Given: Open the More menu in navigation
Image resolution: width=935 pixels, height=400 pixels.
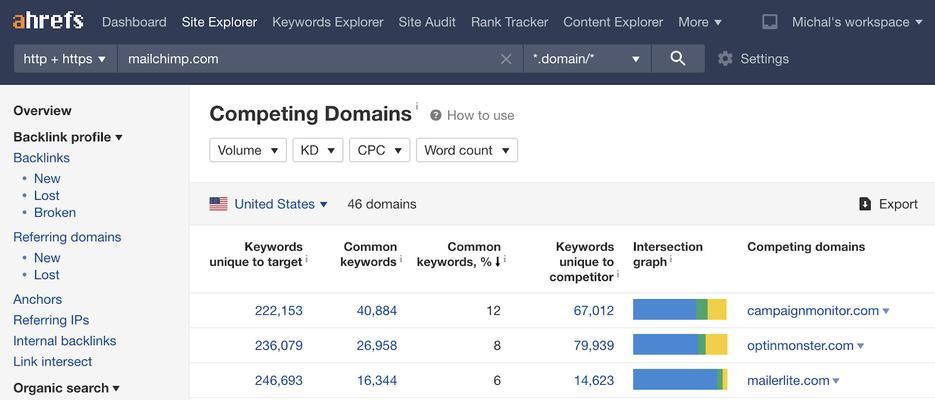Looking at the screenshot, I should (699, 22).
